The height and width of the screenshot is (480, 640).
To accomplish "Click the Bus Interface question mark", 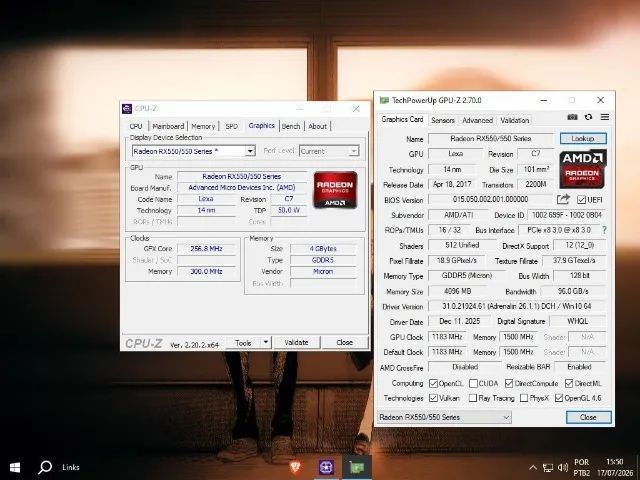I will pos(604,230).
